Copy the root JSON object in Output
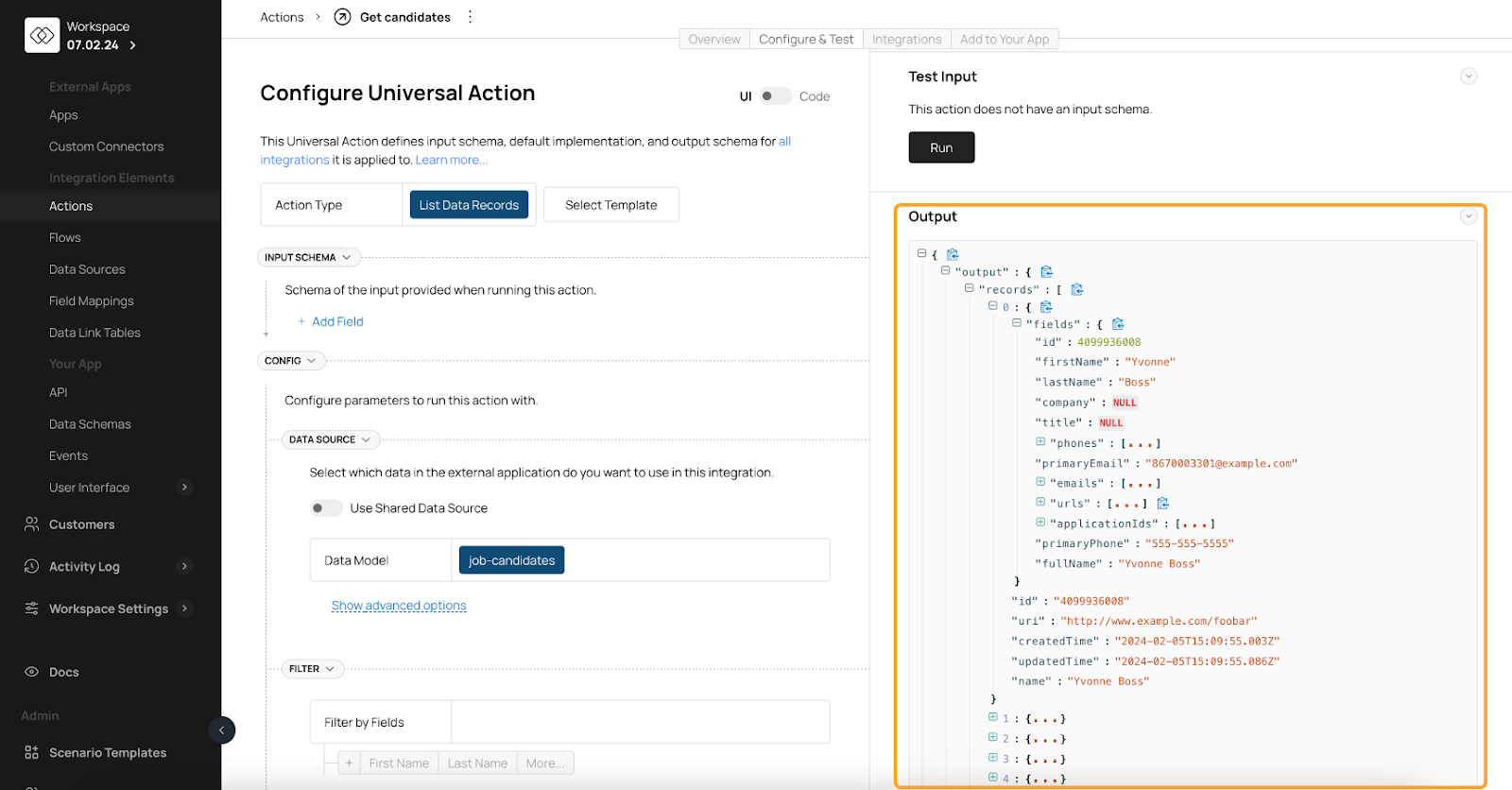1512x790 pixels. tap(953, 254)
